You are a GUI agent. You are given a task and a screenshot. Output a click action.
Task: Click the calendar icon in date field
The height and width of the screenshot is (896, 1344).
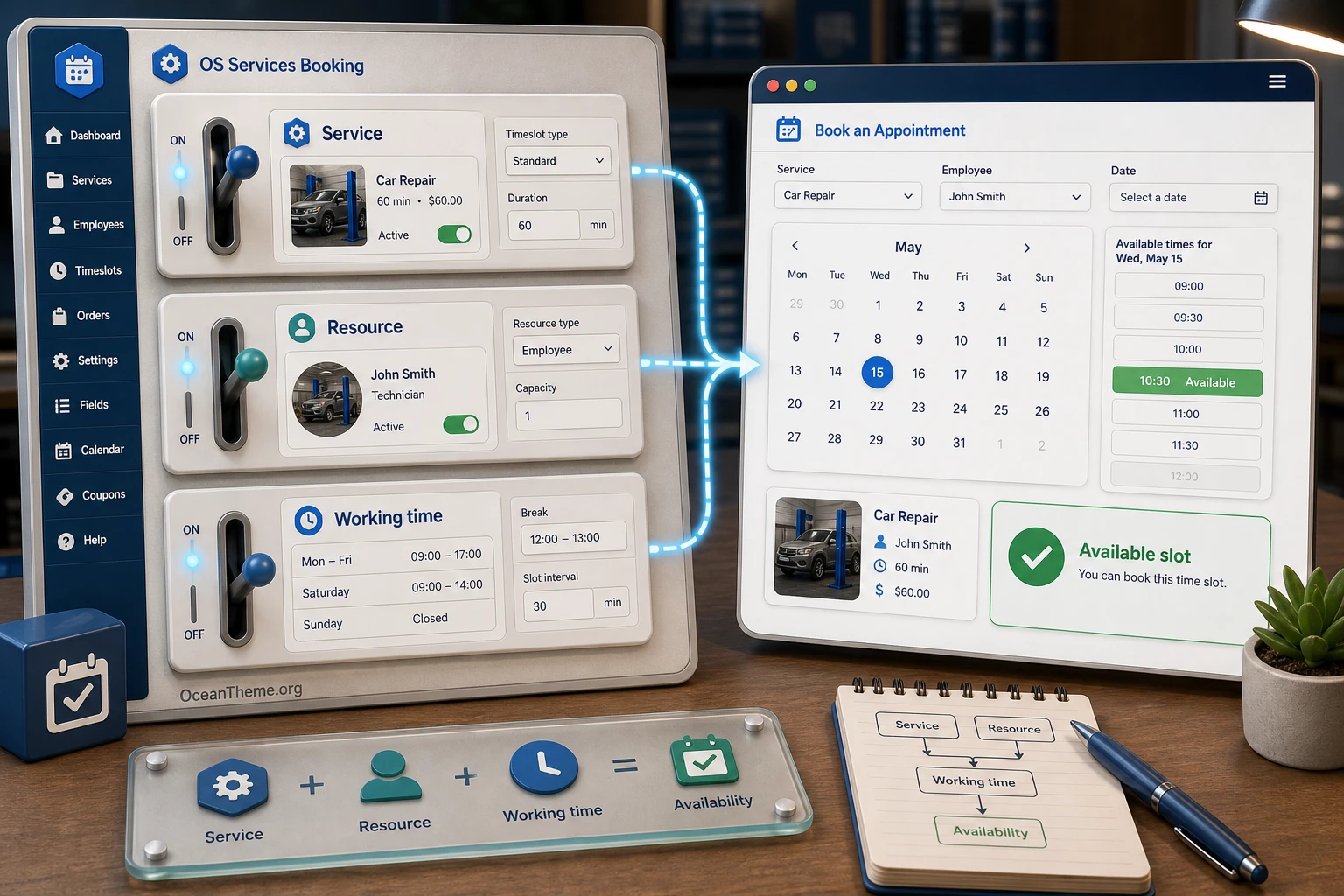click(x=1261, y=198)
